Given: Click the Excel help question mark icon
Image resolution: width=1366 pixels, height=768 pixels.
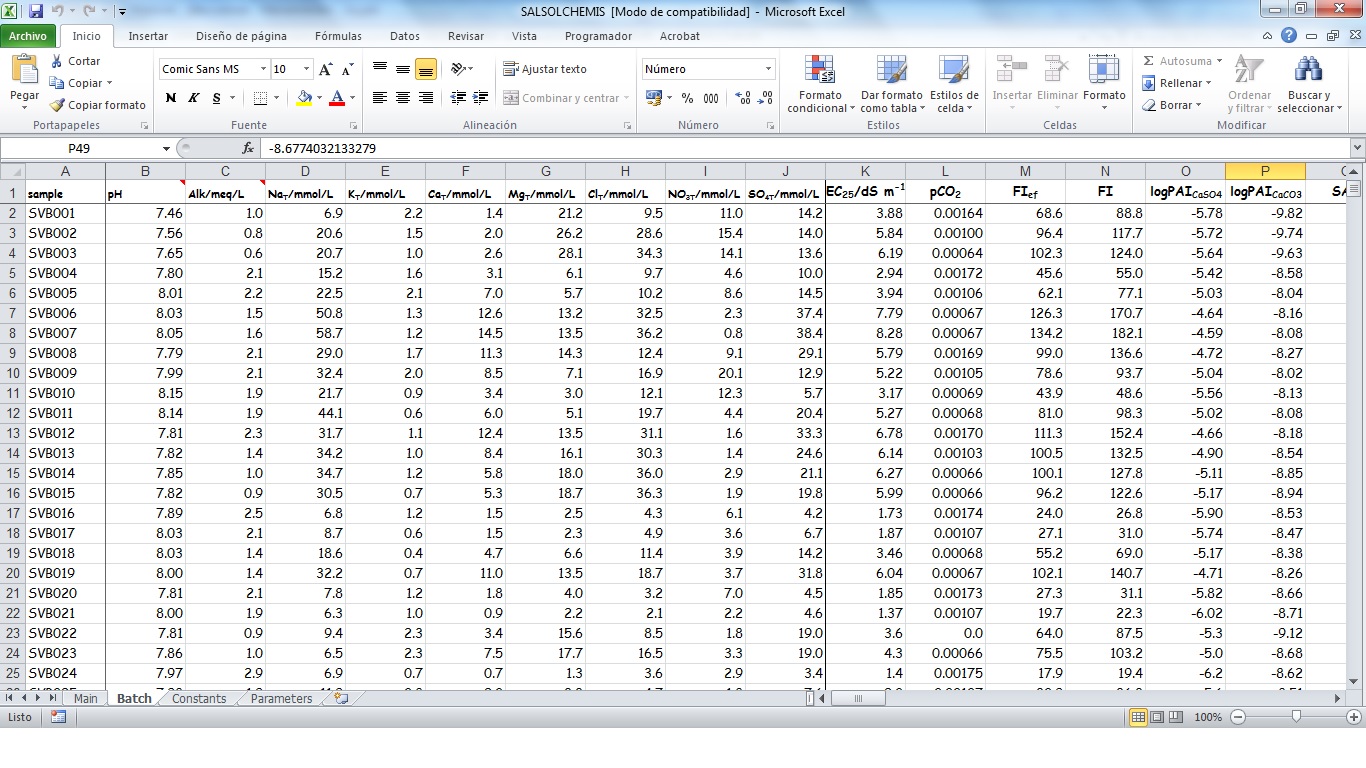Looking at the screenshot, I should [x=1289, y=35].
